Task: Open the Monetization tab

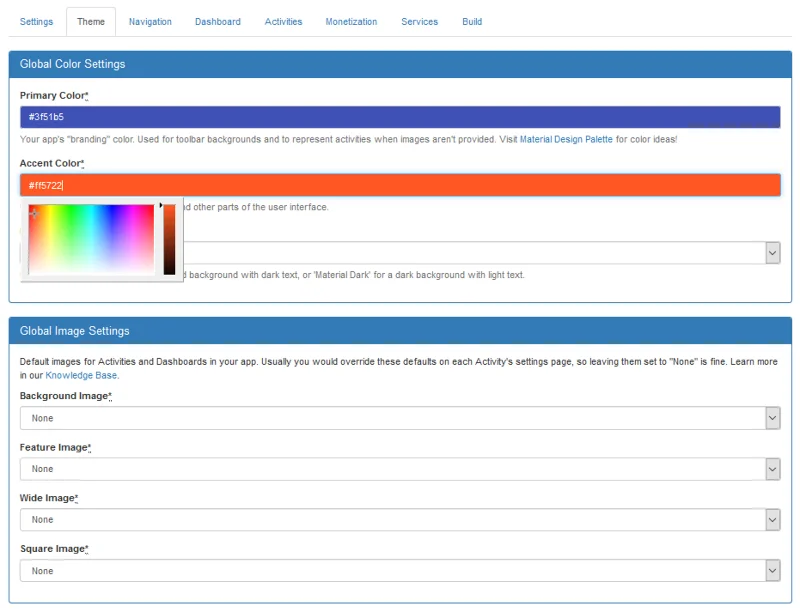Action: click(x=351, y=22)
